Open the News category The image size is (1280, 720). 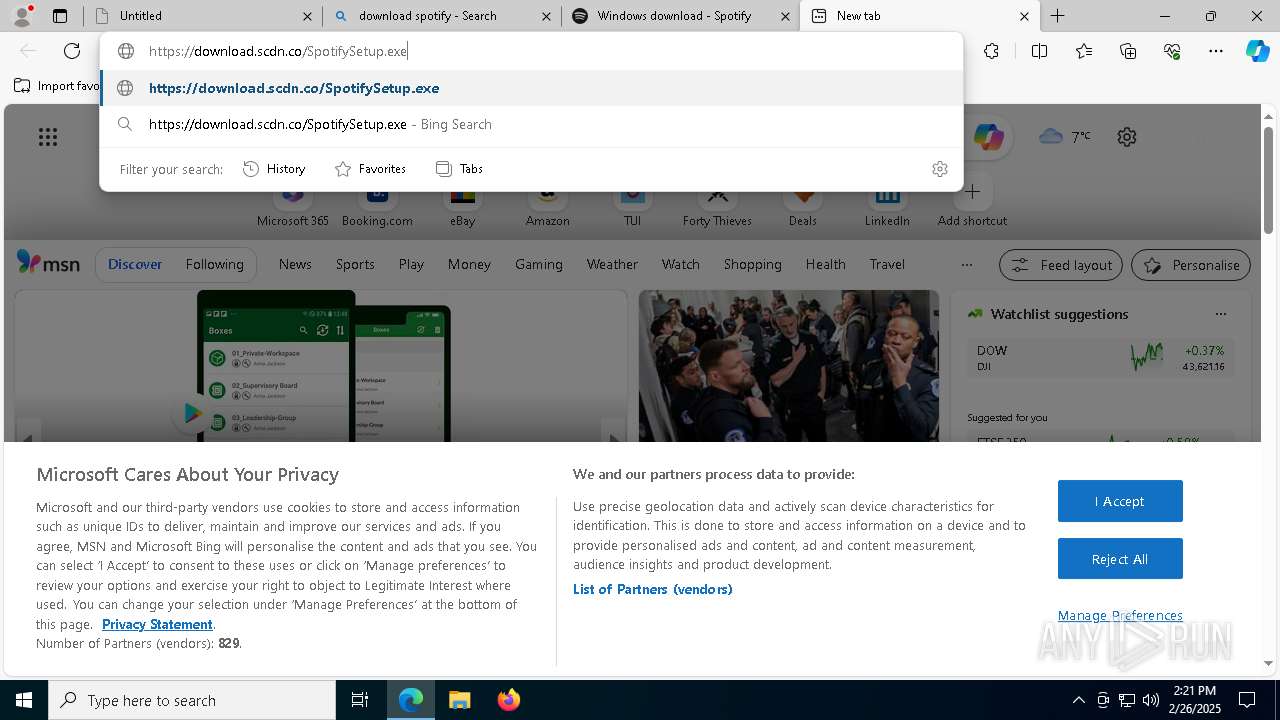295,264
